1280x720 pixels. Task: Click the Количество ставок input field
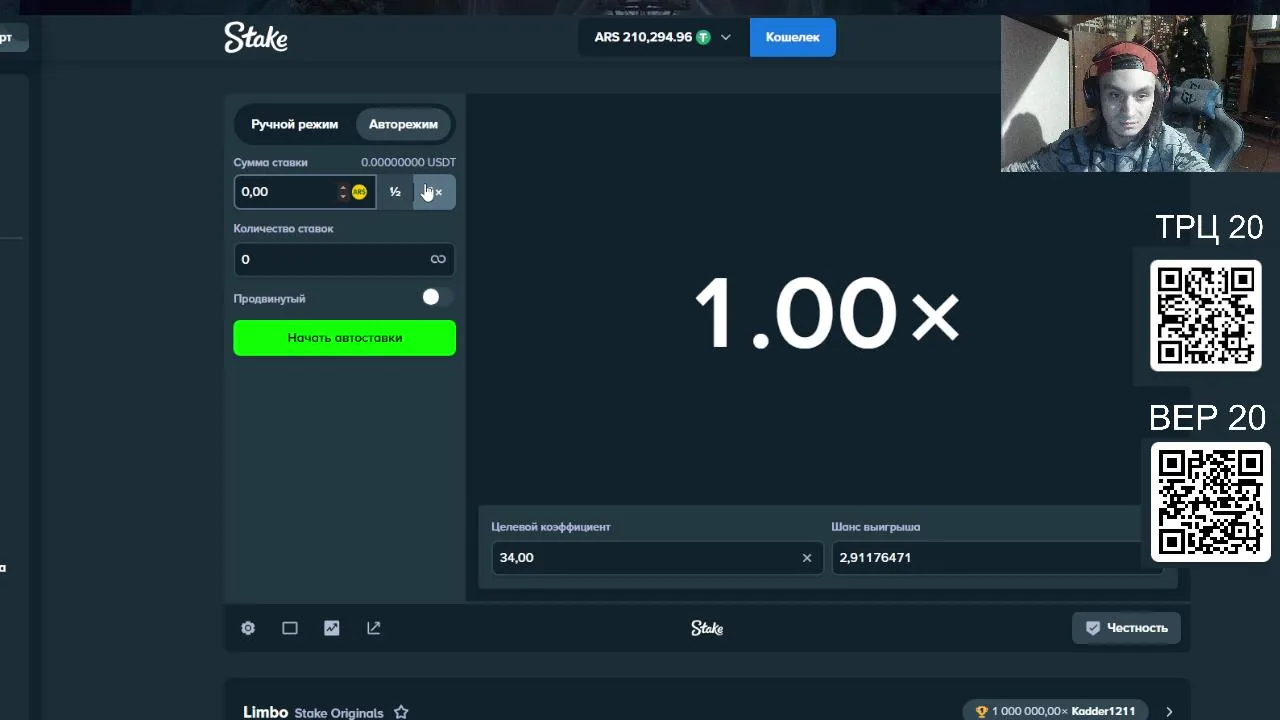pyautogui.click(x=344, y=259)
